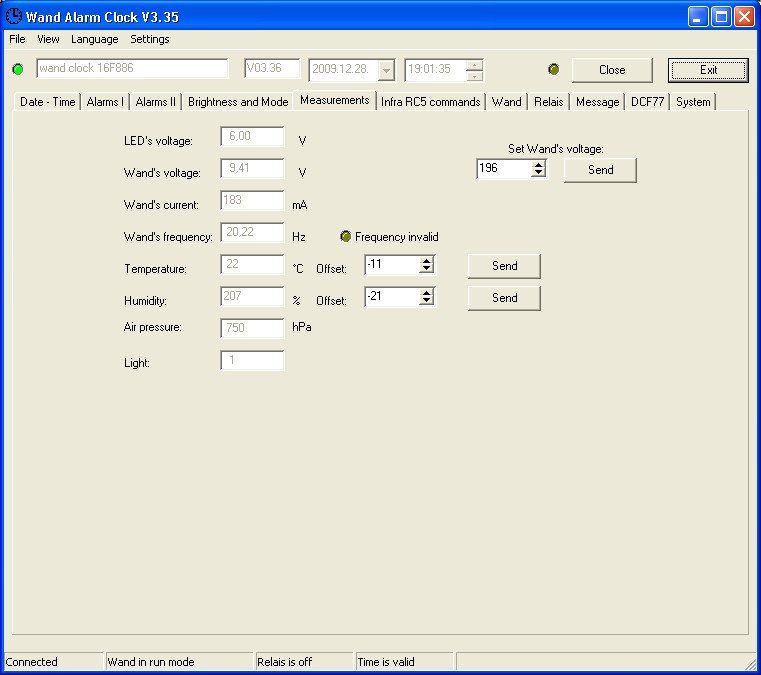Click the Connected status bar entry
Viewport: 761px width, 675px height.
[x=53, y=661]
